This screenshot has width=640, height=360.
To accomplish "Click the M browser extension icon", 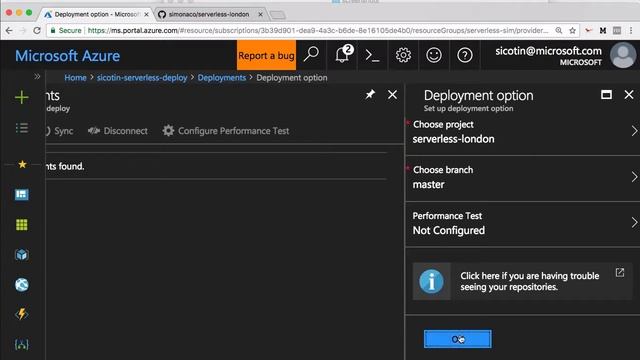I will point(602,31).
